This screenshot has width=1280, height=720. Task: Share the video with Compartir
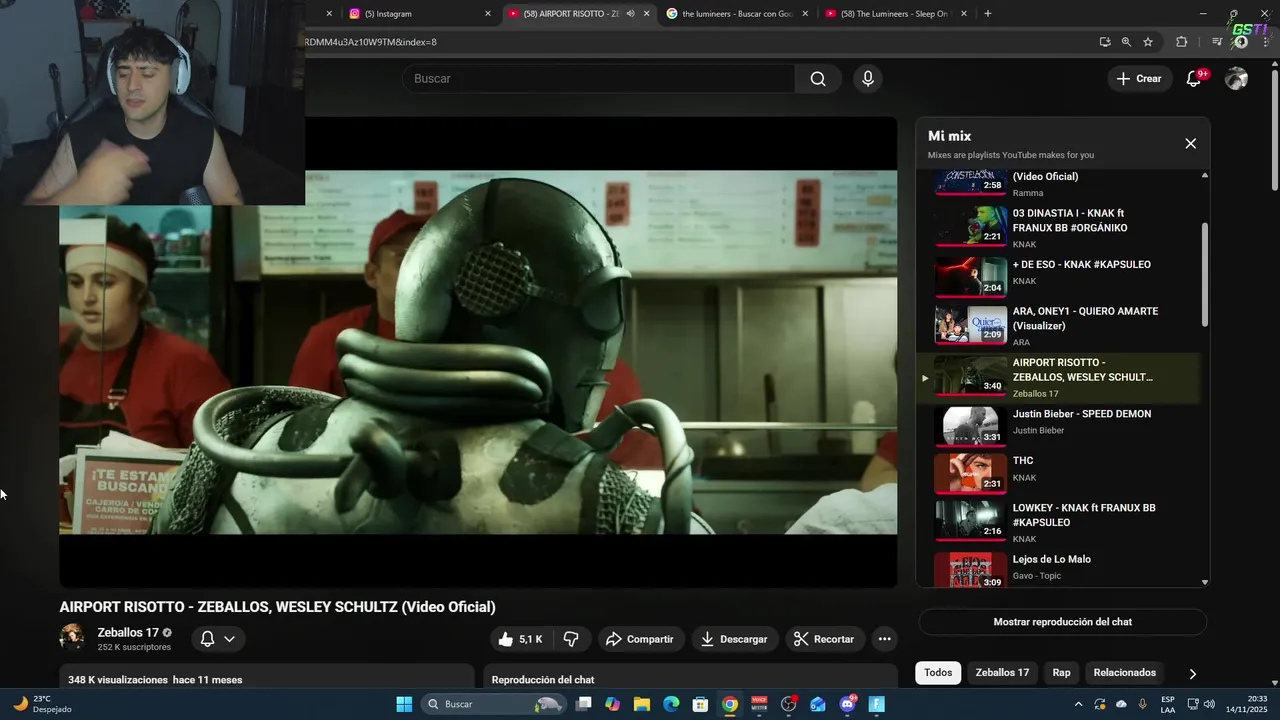640,639
